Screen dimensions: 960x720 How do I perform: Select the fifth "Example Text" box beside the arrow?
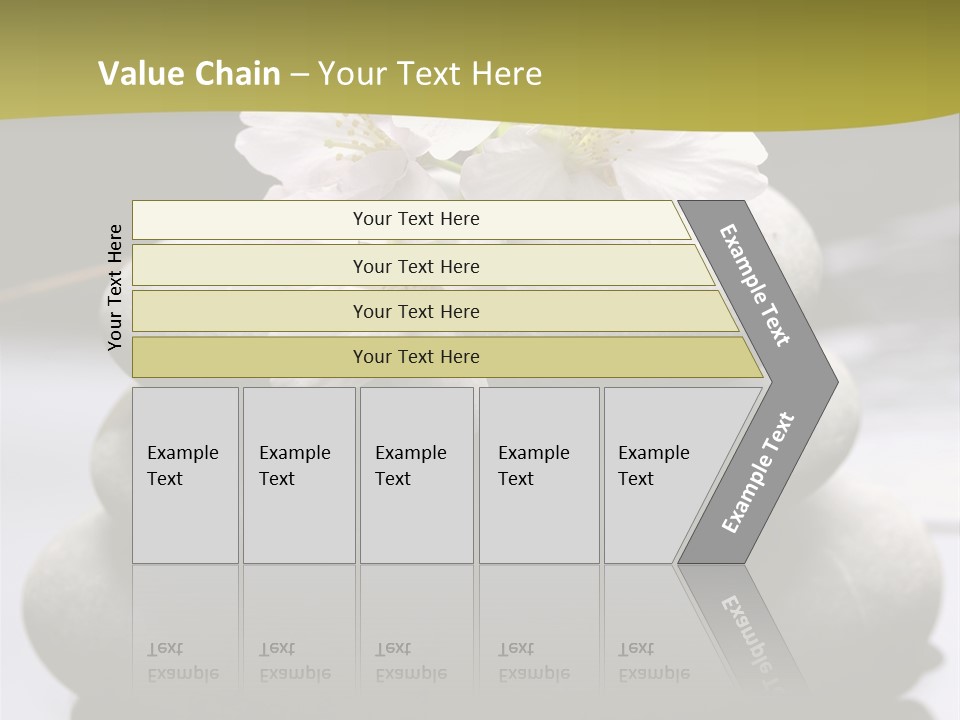click(x=655, y=475)
